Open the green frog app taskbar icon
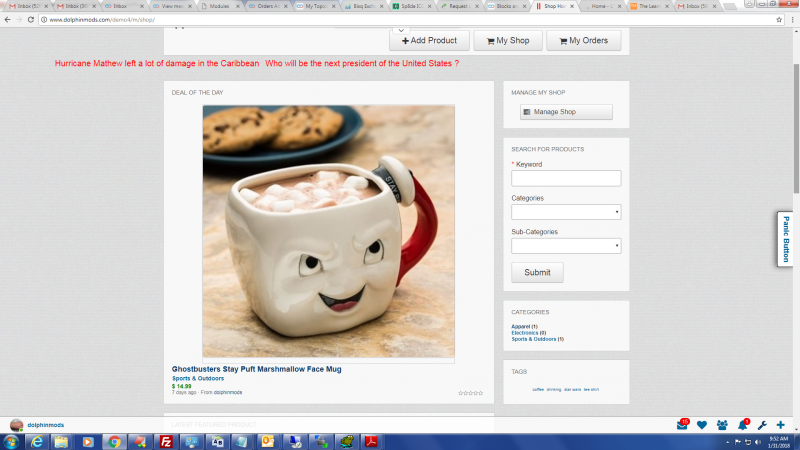This screenshot has height=450, width=800. click(347, 442)
